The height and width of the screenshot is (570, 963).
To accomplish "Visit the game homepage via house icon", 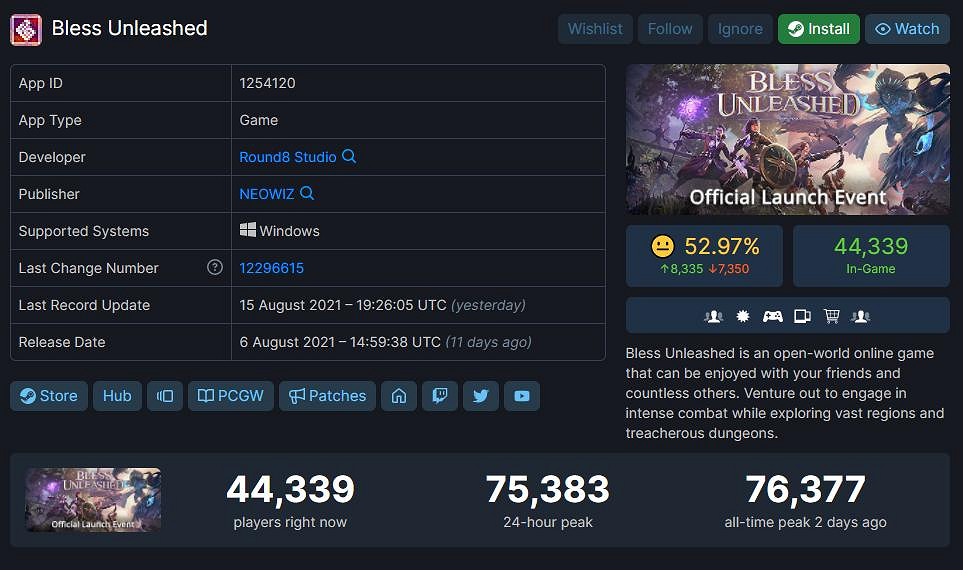I will [x=399, y=396].
